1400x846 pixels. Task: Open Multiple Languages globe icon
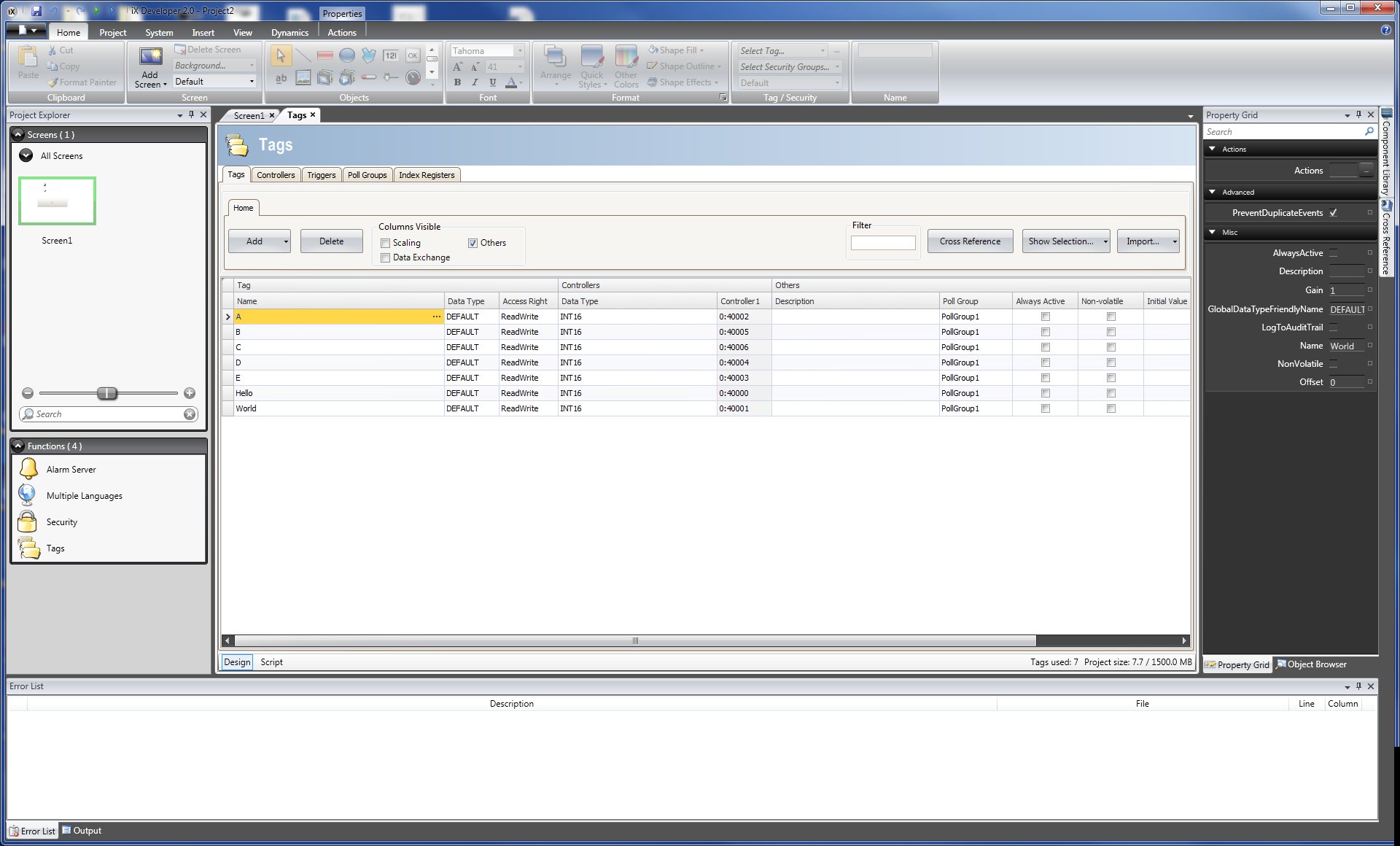click(27, 495)
